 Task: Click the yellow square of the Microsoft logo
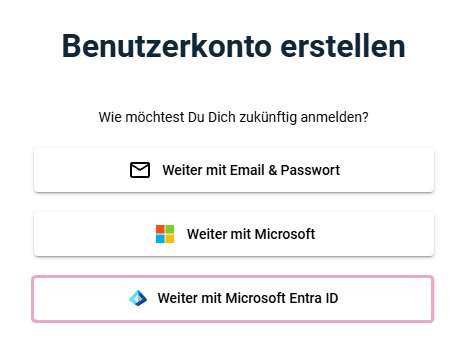(170, 239)
